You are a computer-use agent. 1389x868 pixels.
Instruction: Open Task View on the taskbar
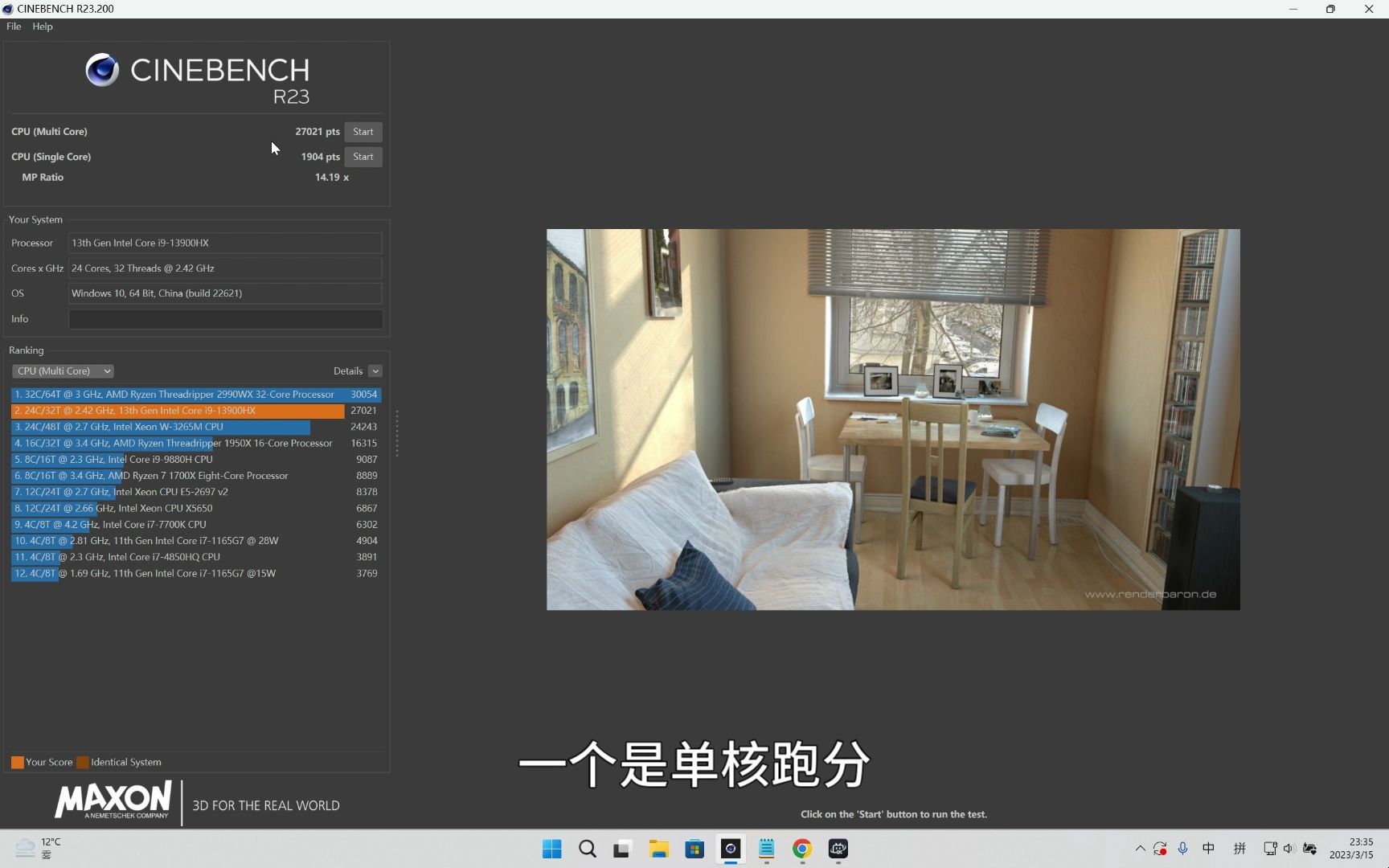(x=622, y=850)
